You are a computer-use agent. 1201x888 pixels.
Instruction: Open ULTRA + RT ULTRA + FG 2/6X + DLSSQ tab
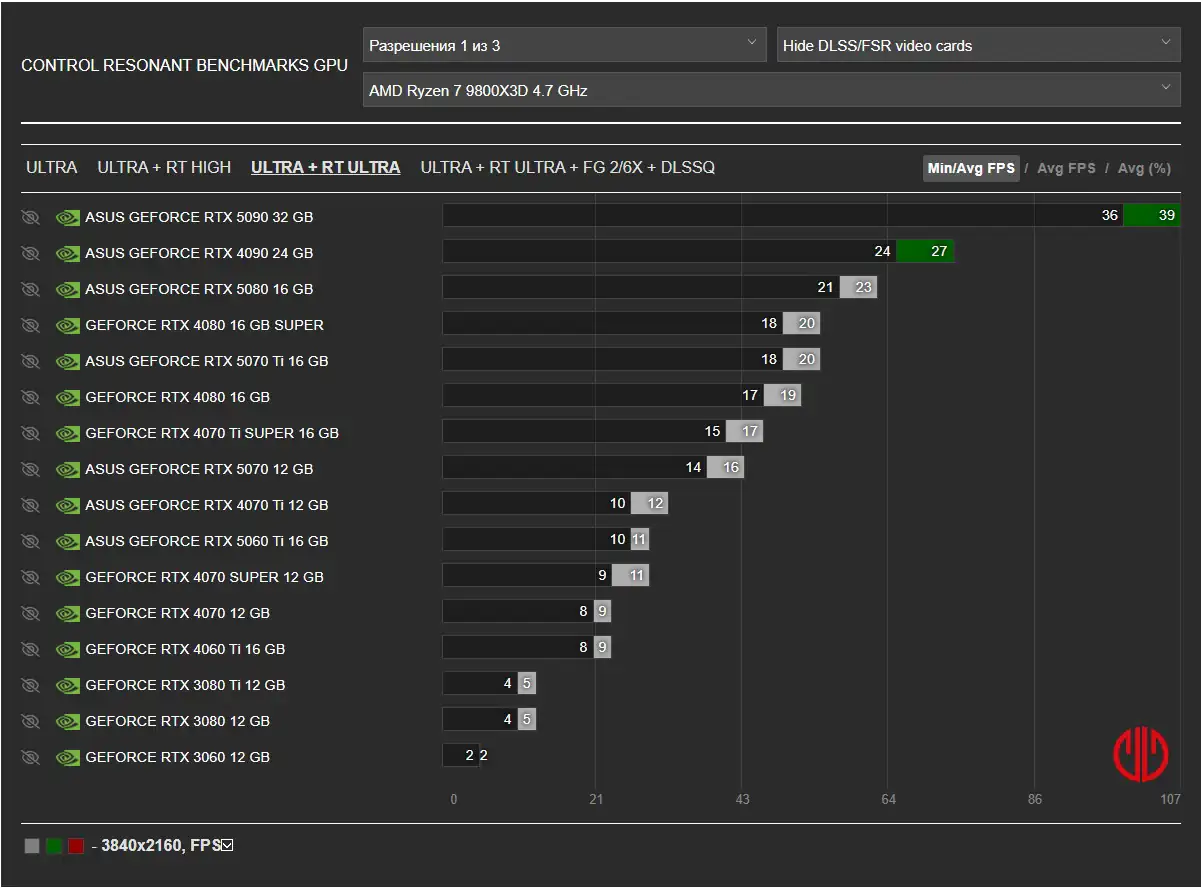tap(567, 168)
